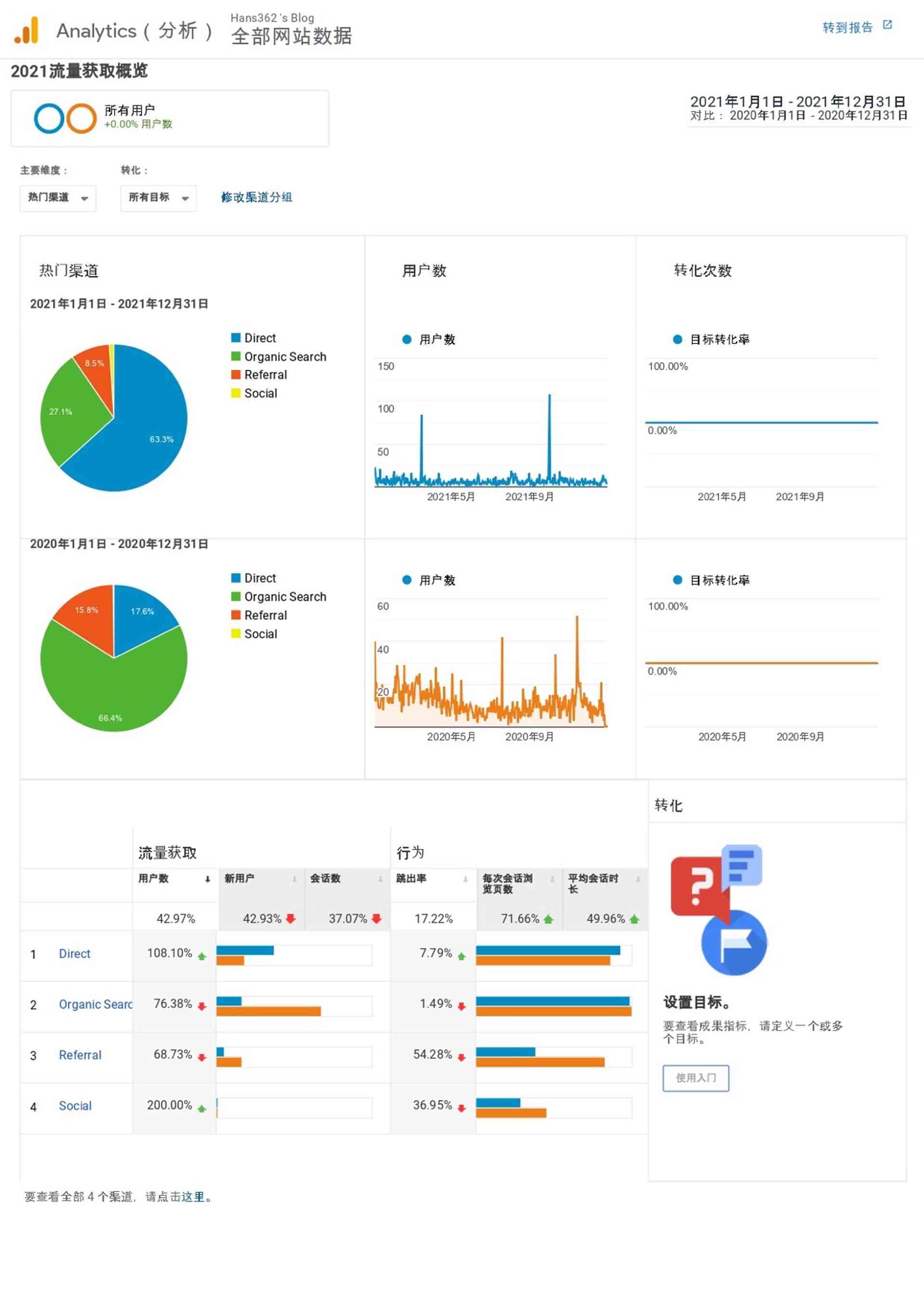
Task: Click the blue segment circle for 所有用户
Action: tap(49, 118)
